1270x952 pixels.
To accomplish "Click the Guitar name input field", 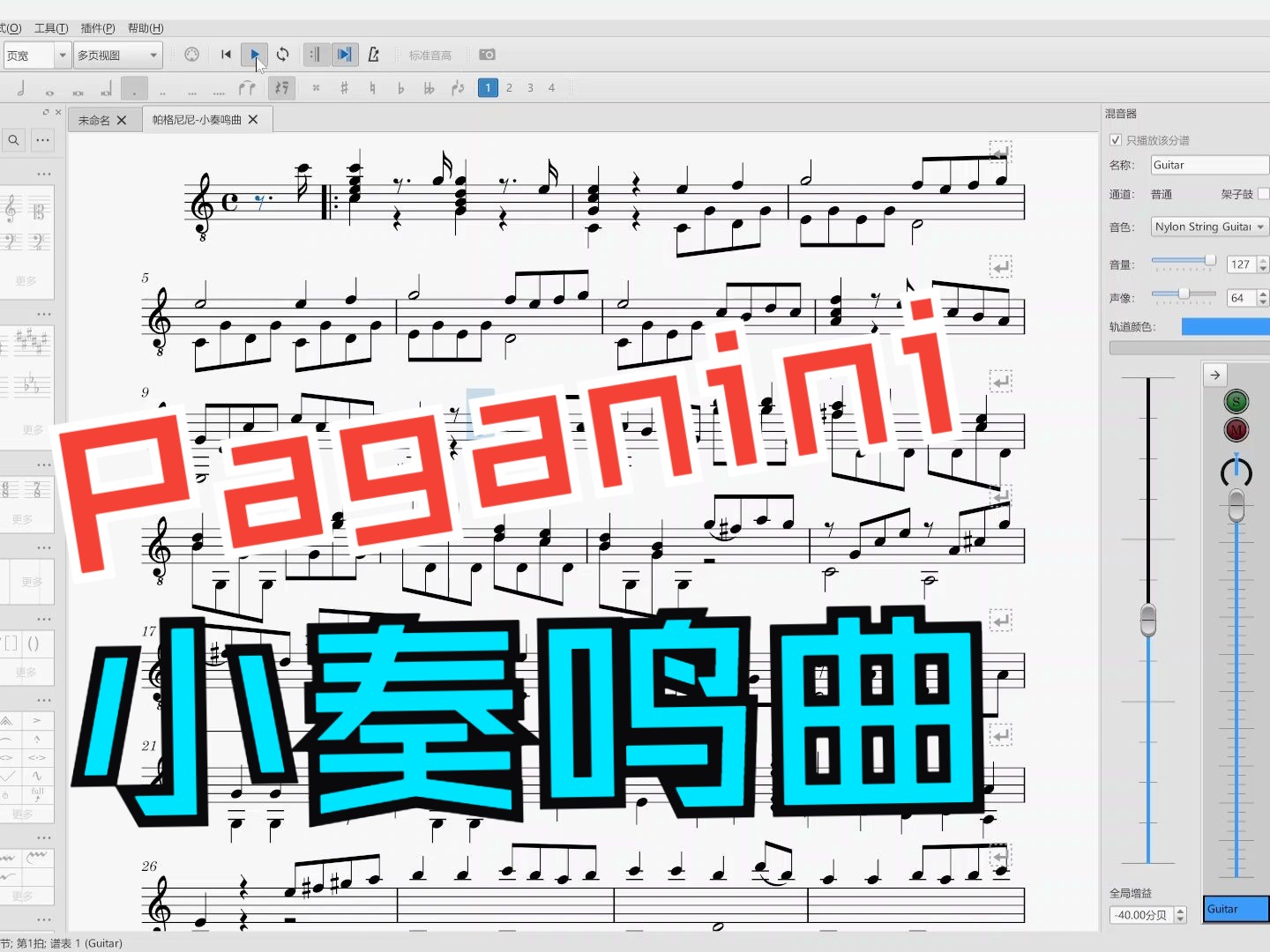I will pyautogui.click(x=1209, y=165).
